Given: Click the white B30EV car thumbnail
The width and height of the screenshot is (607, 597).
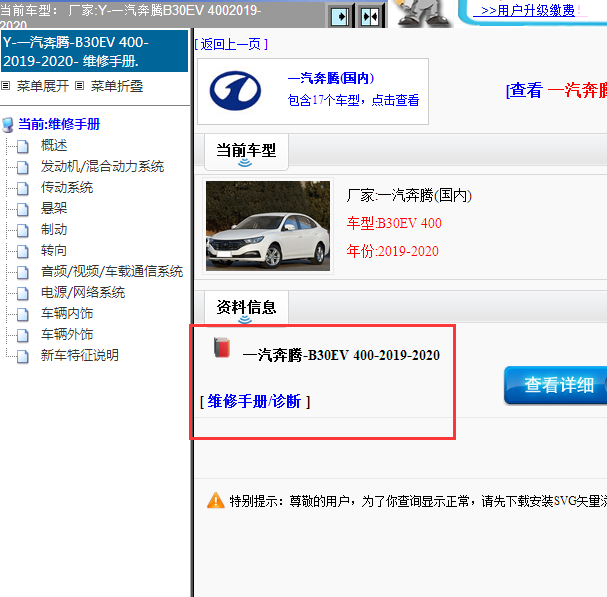Looking at the screenshot, I should coord(268,226).
